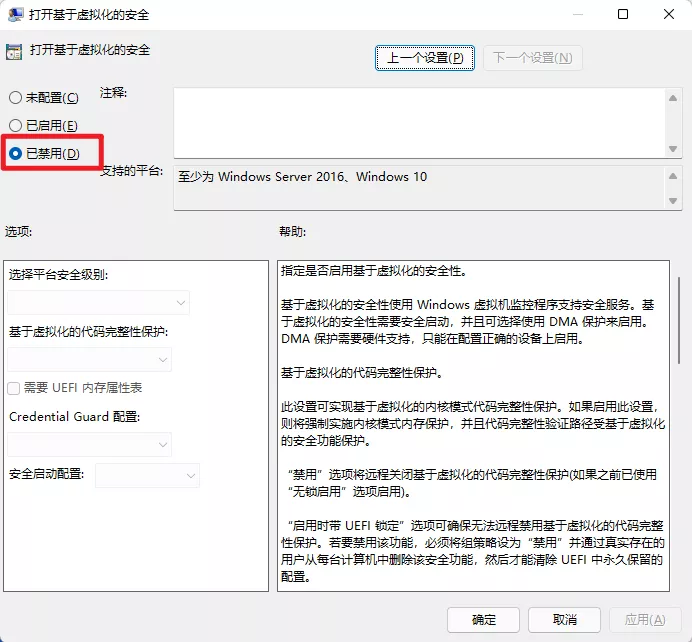This screenshot has height=642, width=692.
Task: Click the 取消 button
Action: (x=564, y=620)
